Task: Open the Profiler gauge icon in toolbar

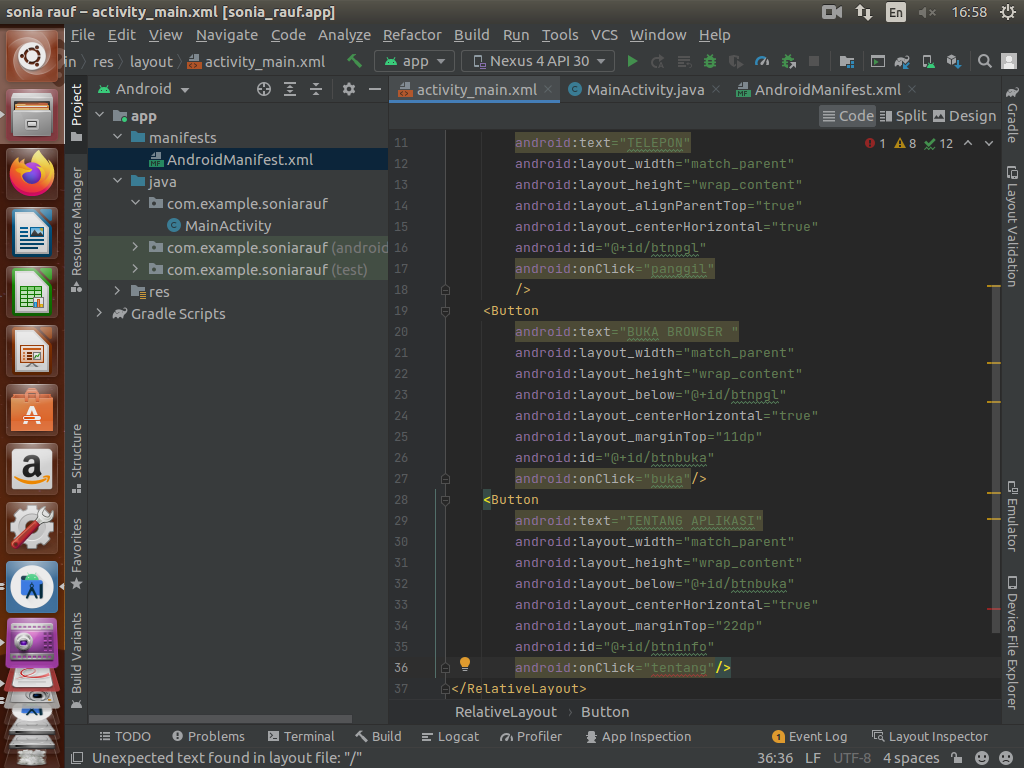Action: tap(762, 61)
